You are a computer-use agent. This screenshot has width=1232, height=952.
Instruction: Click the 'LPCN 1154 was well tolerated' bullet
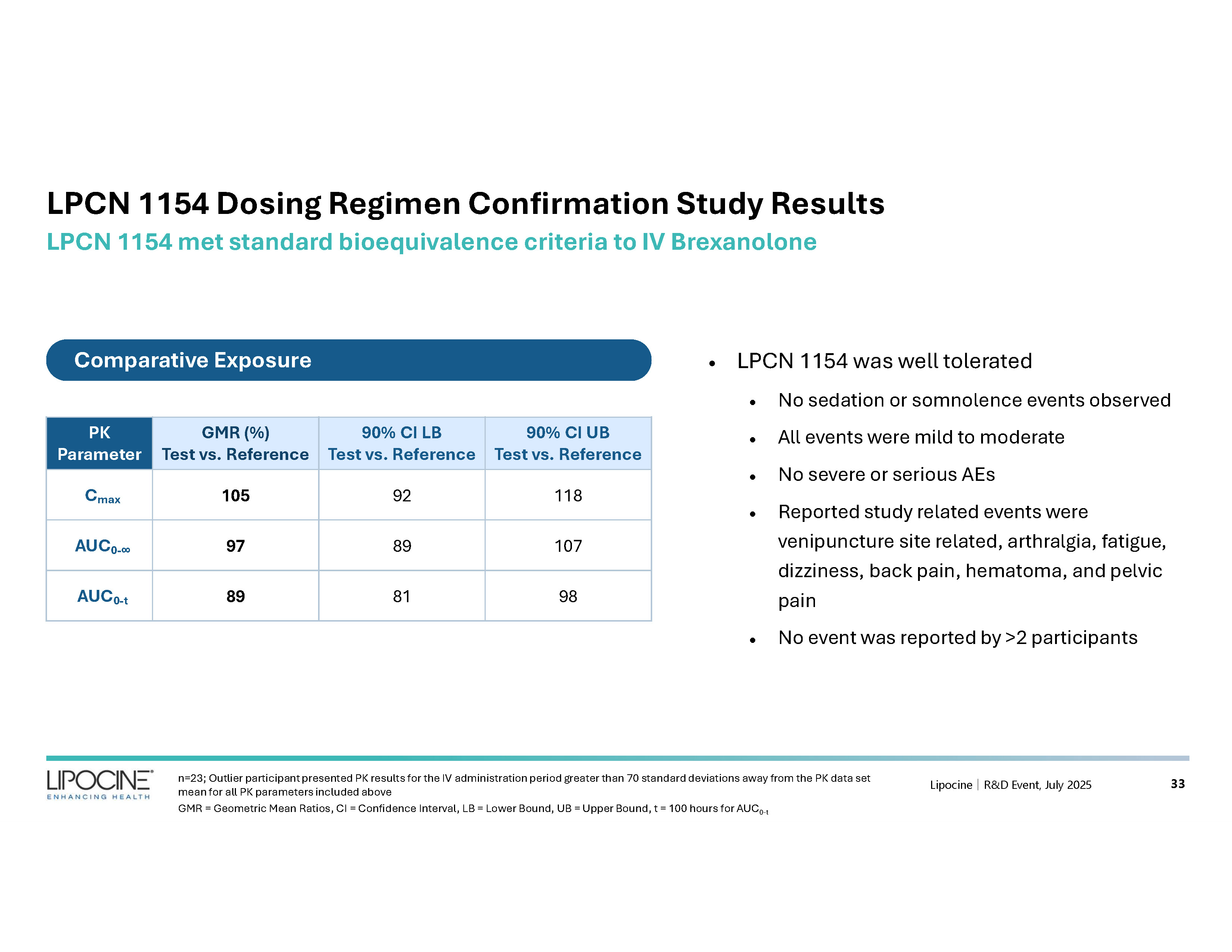click(x=884, y=361)
